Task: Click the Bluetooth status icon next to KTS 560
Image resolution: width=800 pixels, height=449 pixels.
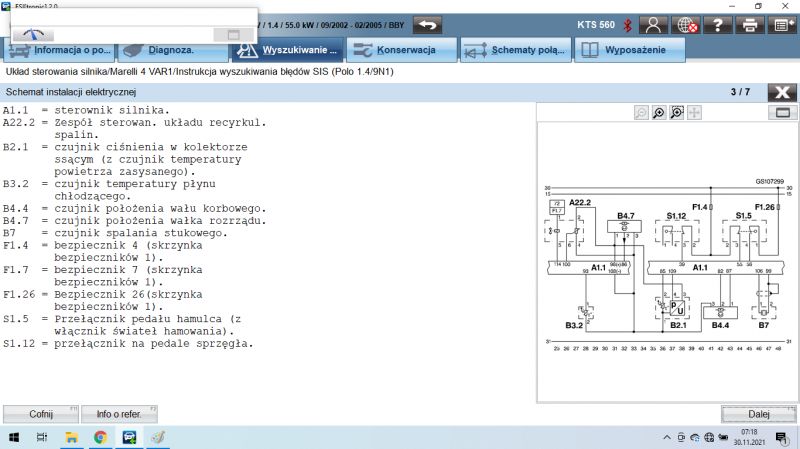Action: [628, 25]
